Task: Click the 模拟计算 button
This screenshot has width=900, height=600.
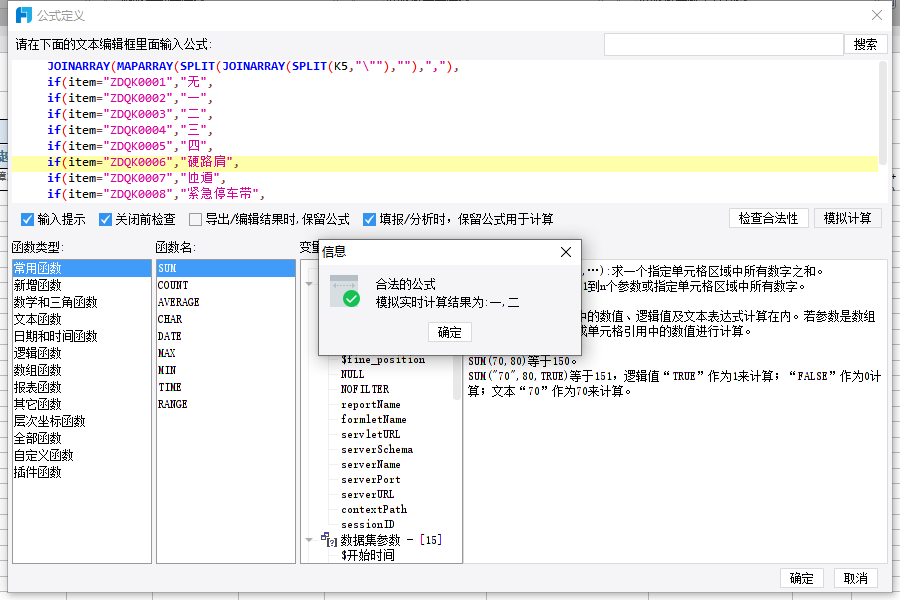Action: tap(848, 219)
